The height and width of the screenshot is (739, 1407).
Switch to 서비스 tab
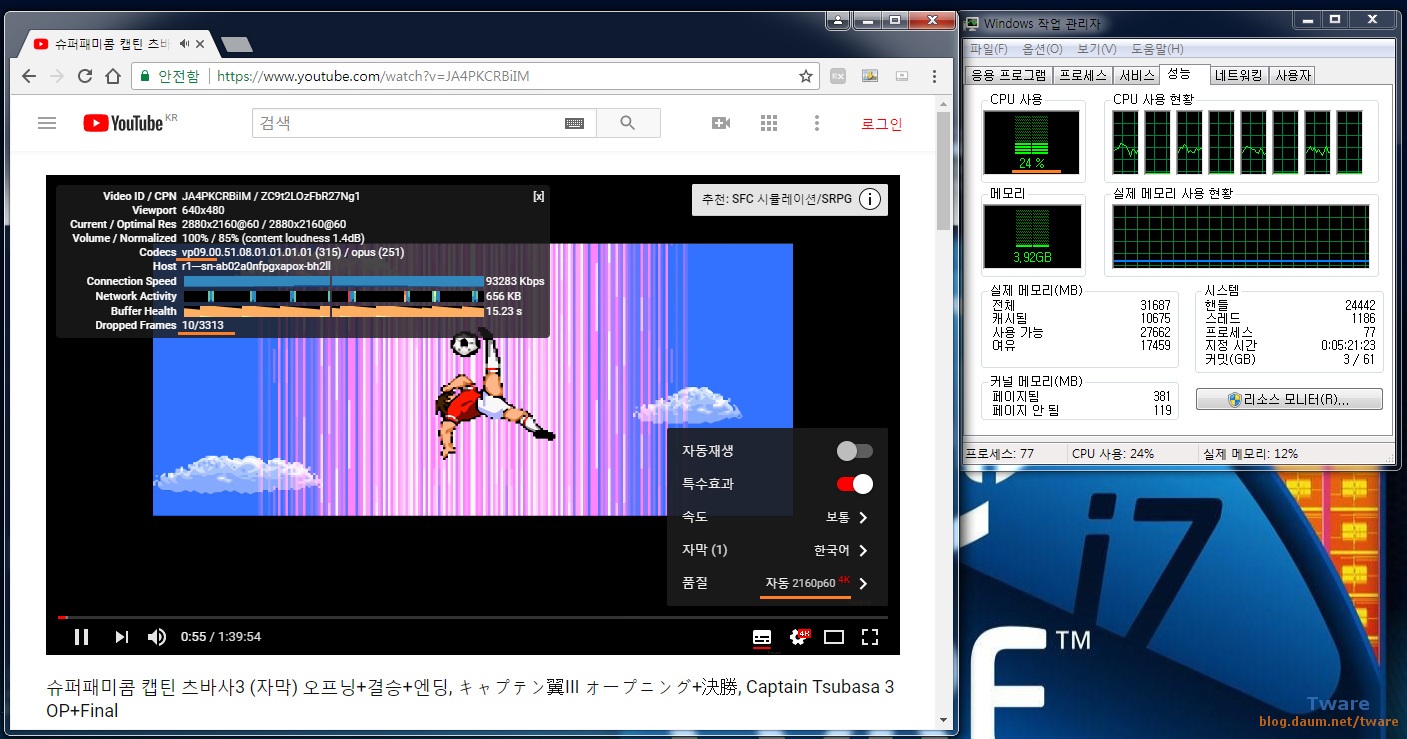1137,75
